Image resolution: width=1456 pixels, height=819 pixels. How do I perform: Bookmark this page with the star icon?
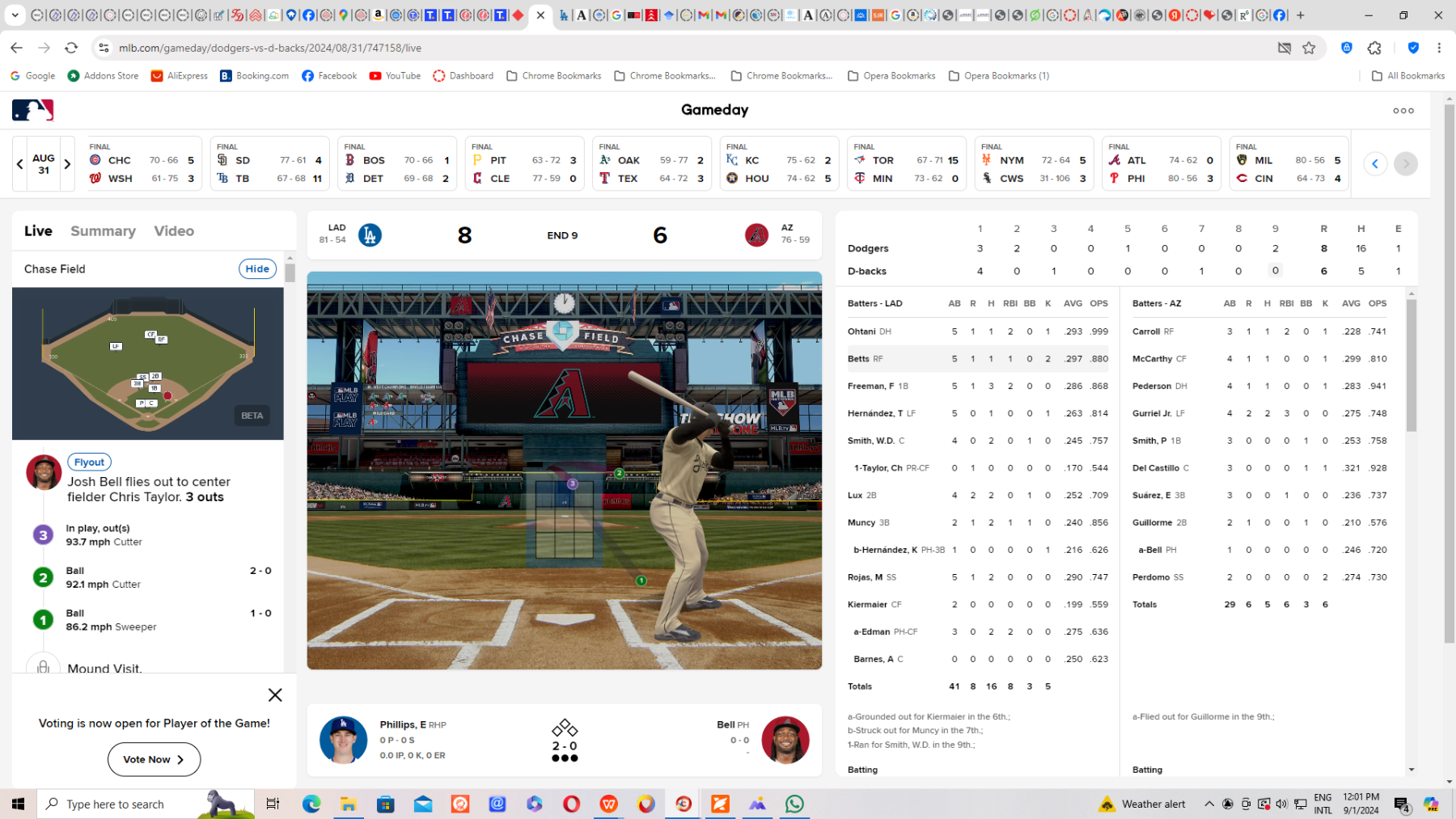coord(1309,48)
